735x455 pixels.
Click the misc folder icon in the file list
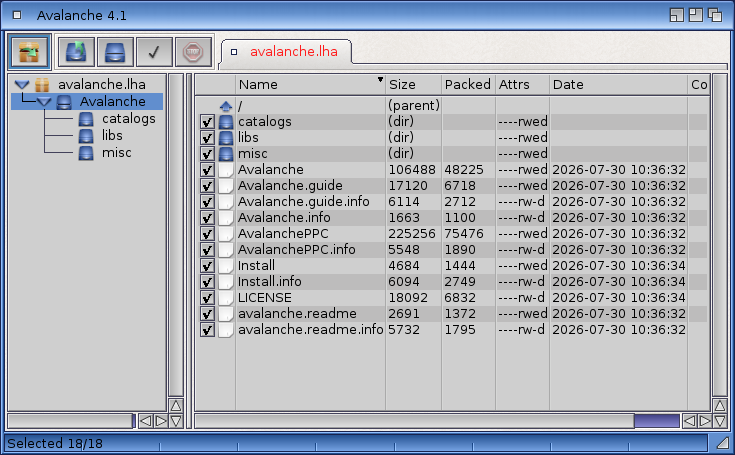tap(226, 154)
